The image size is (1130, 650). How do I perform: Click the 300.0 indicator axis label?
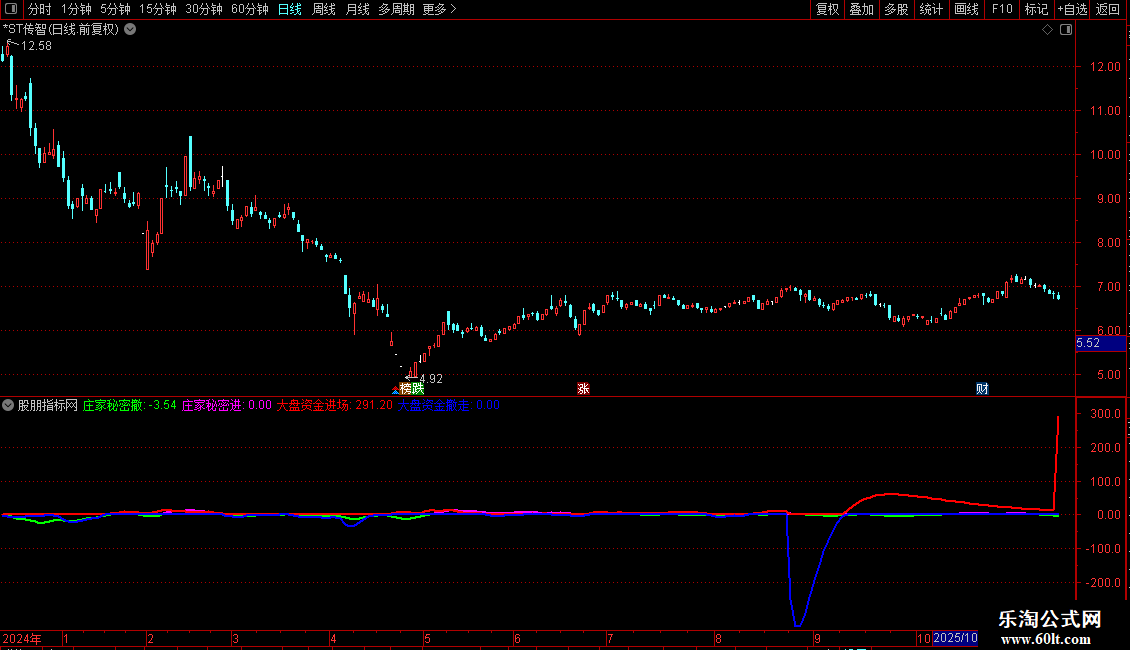1105,414
